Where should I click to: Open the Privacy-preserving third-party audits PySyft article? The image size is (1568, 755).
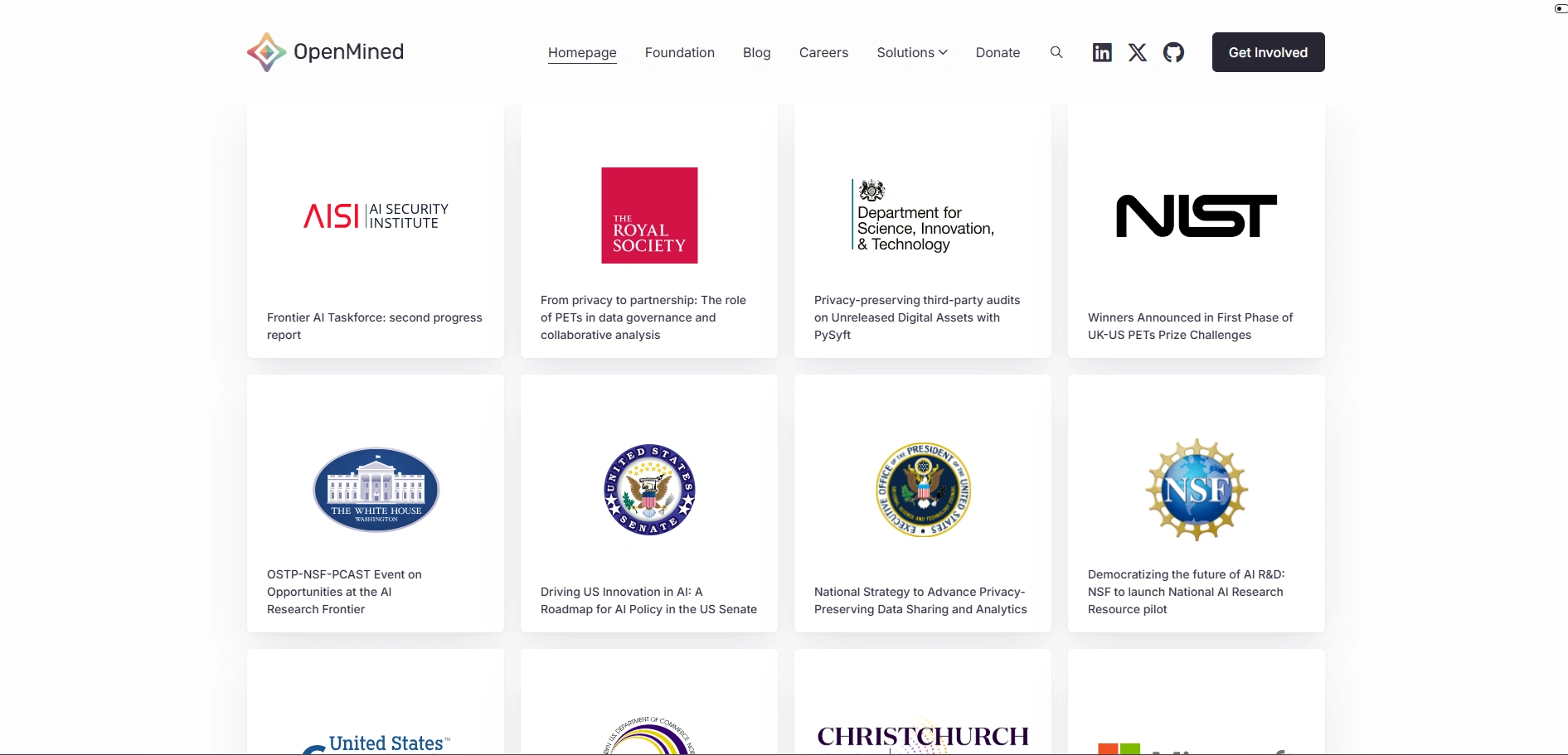tap(917, 317)
